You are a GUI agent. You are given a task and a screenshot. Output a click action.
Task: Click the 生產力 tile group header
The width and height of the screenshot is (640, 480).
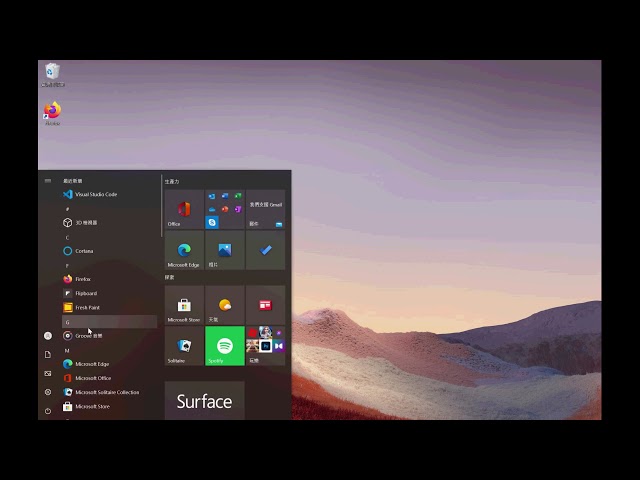point(172,181)
